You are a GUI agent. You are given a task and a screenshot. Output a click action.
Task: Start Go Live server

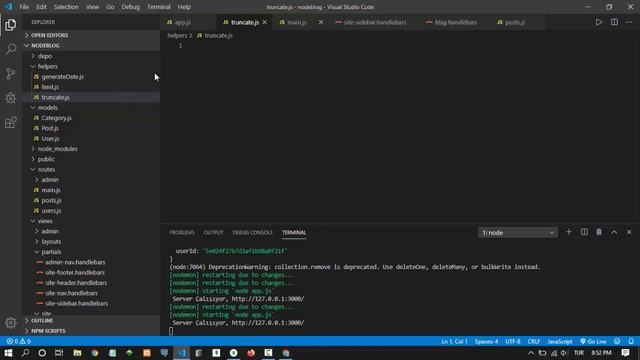[x=593, y=341]
